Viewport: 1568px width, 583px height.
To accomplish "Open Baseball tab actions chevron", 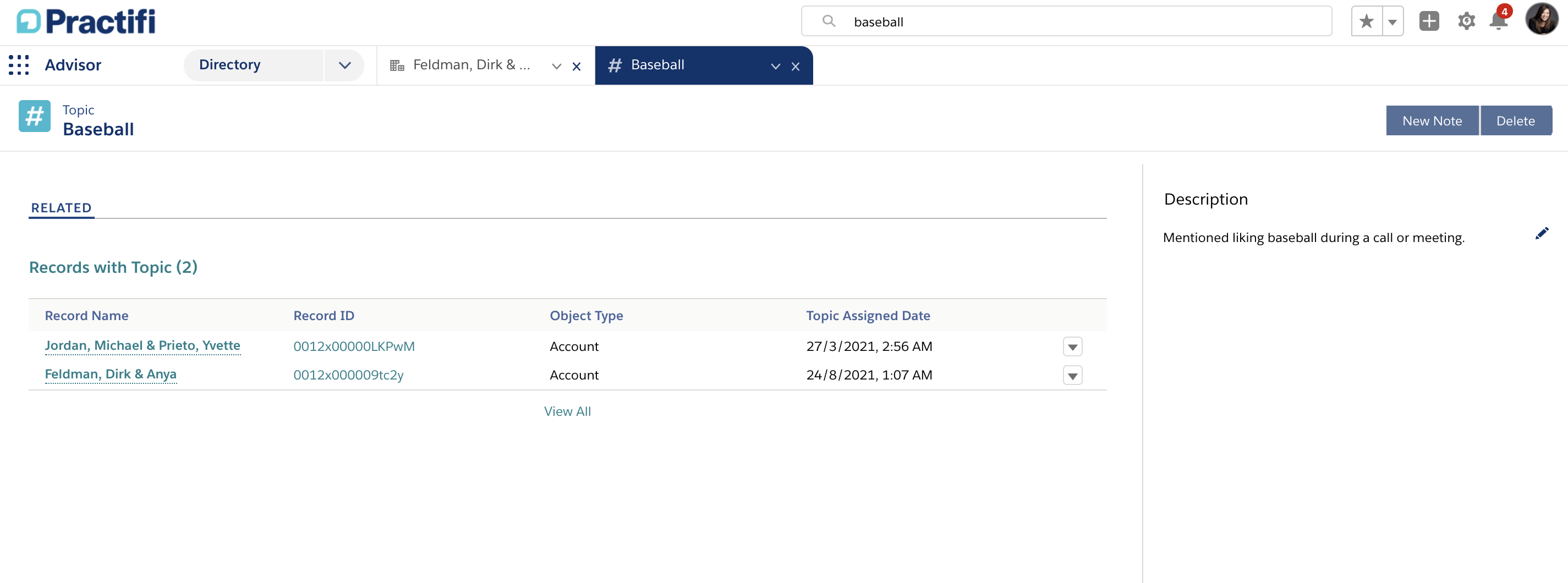I will click(776, 67).
